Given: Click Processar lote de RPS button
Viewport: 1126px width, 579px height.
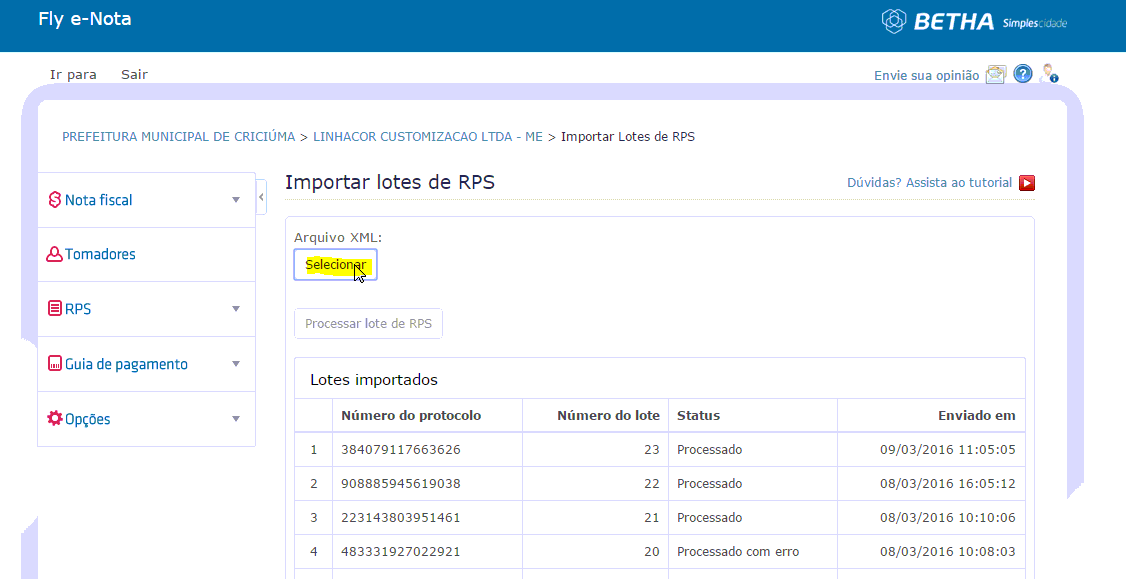Looking at the screenshot, I should tap(368, 323).
